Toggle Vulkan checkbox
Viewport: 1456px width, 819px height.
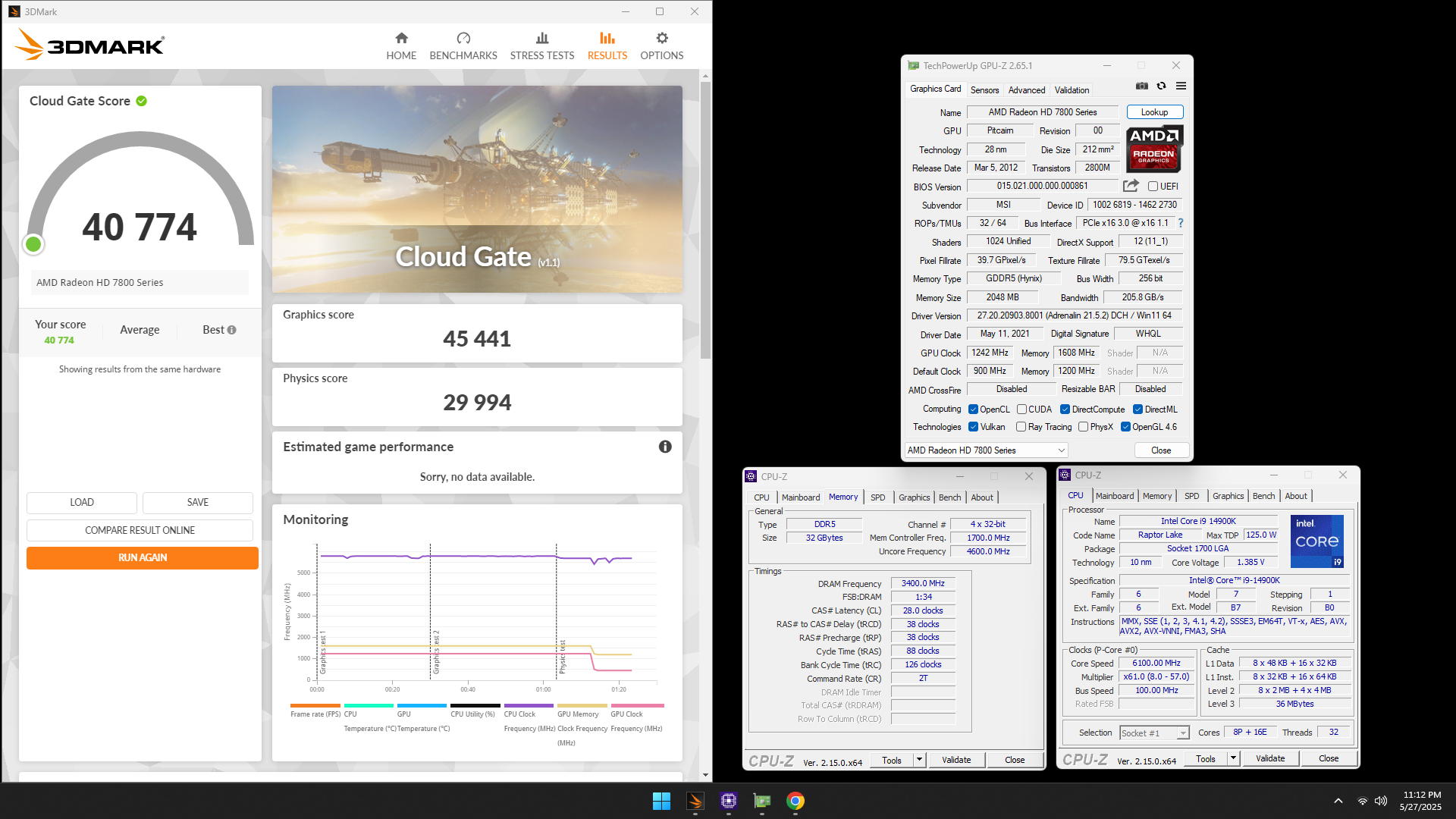pyautogui.click(x=973, y=427)
